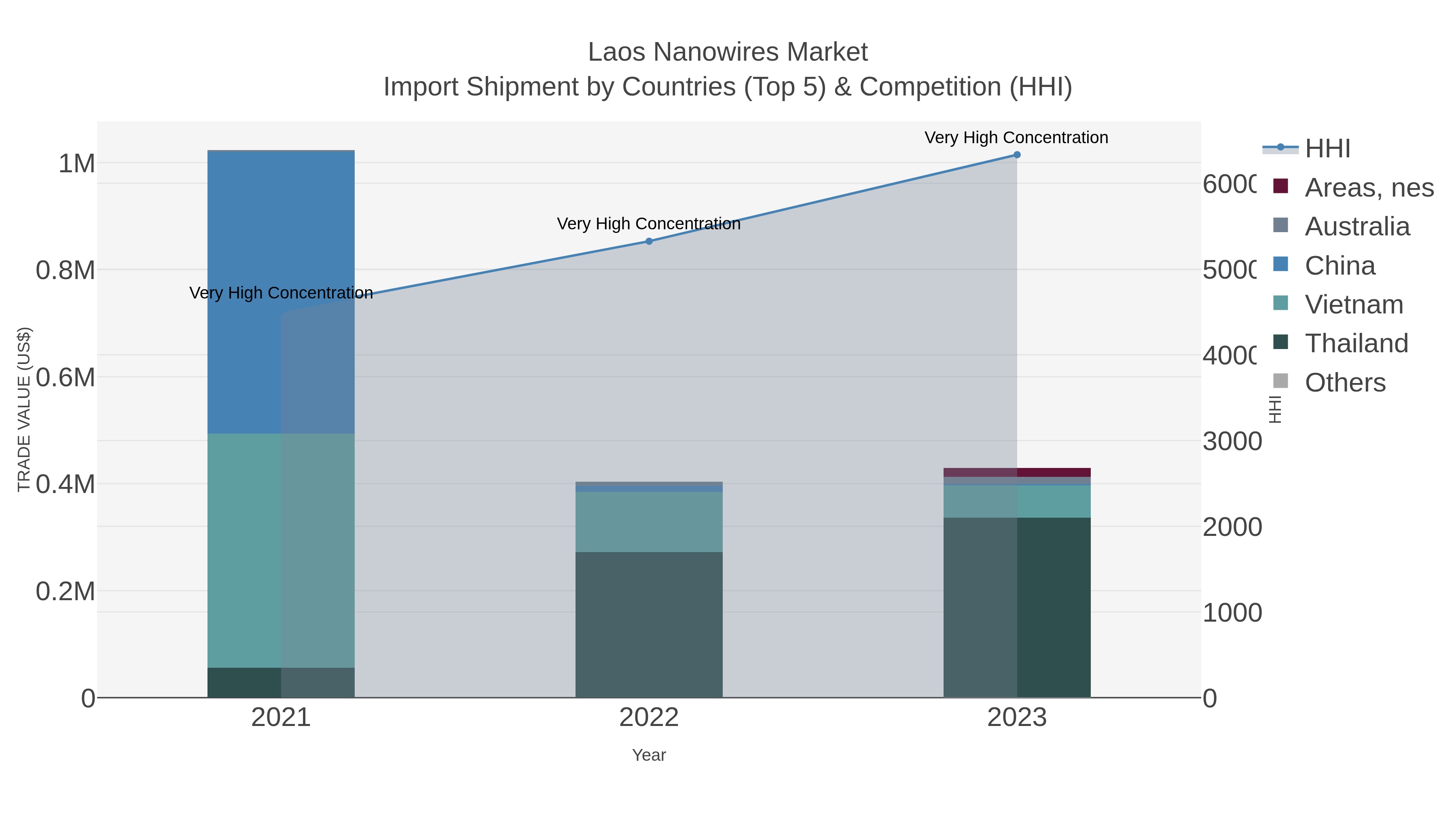Click the 2022 HHI data point marker
This screenshot has height=819, width=1456.
649,241
